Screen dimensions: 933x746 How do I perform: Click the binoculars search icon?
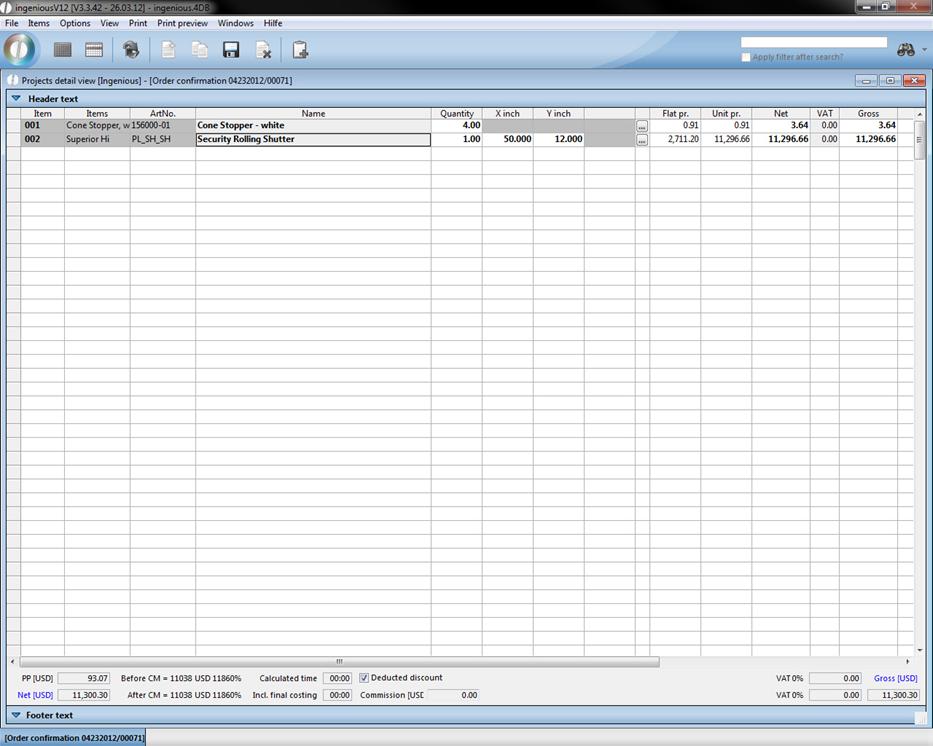click(906, 50)
